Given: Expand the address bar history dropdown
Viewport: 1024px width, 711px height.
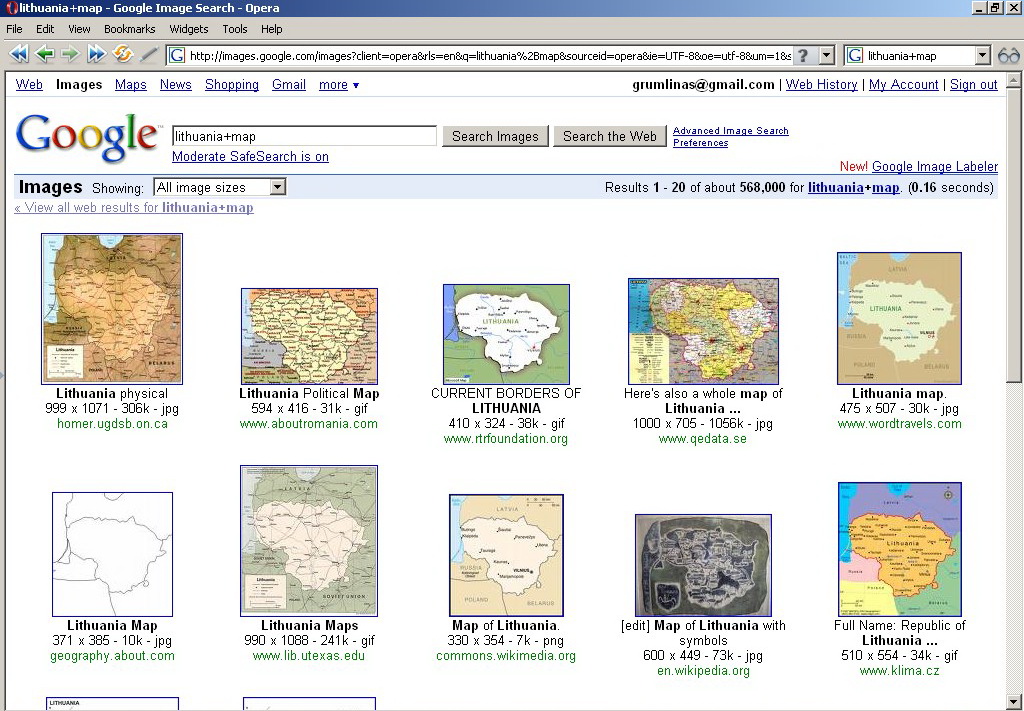Looking at the screenshot, I should [826, 56].
